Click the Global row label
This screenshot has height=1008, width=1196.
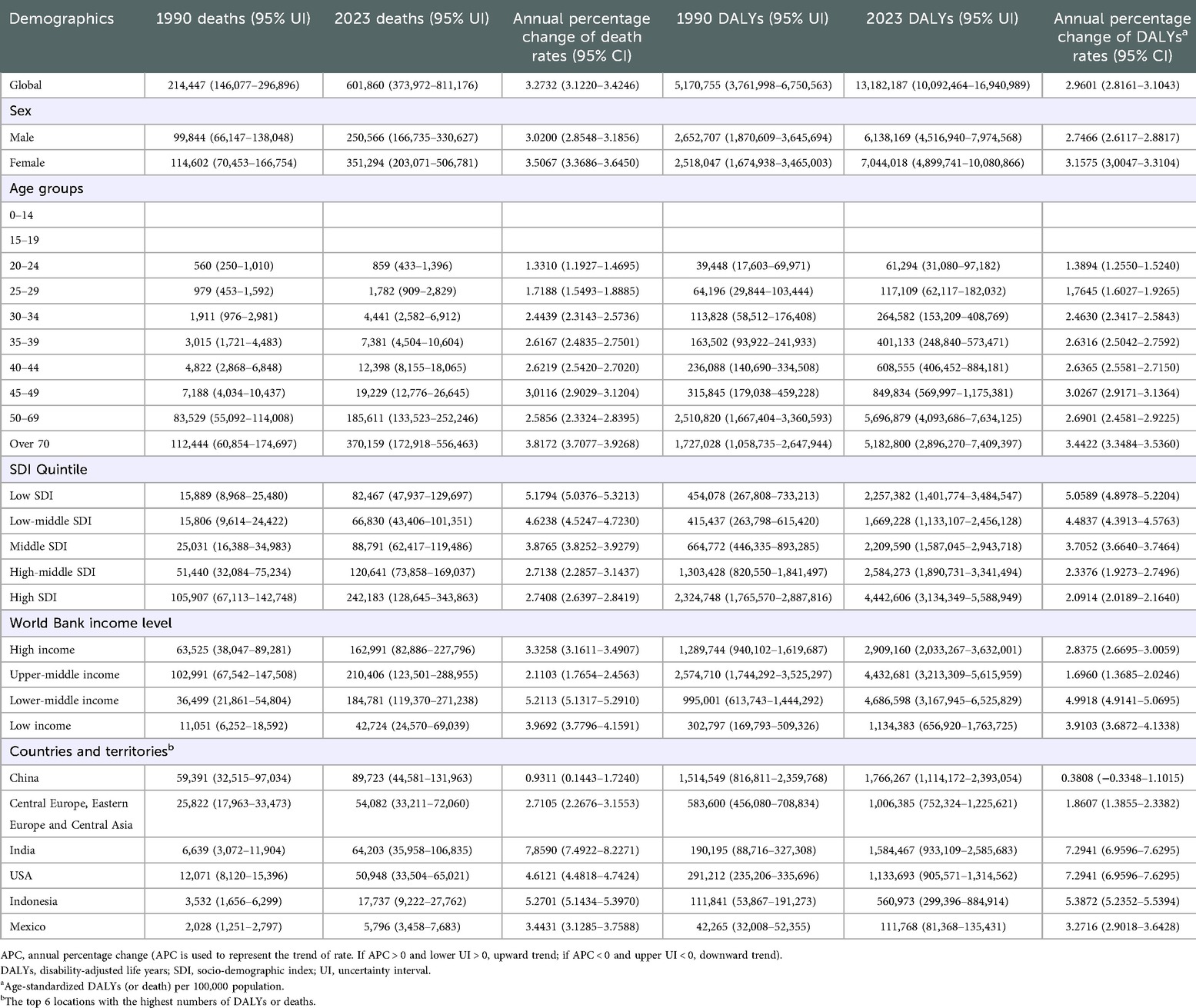25,85
